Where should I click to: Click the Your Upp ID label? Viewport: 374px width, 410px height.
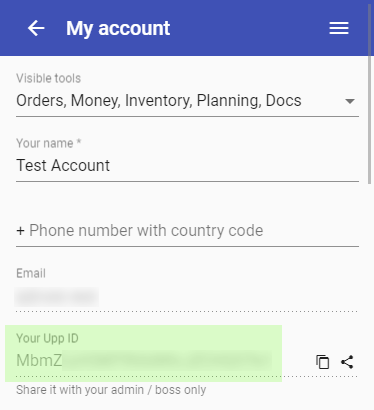pos(47,338)
